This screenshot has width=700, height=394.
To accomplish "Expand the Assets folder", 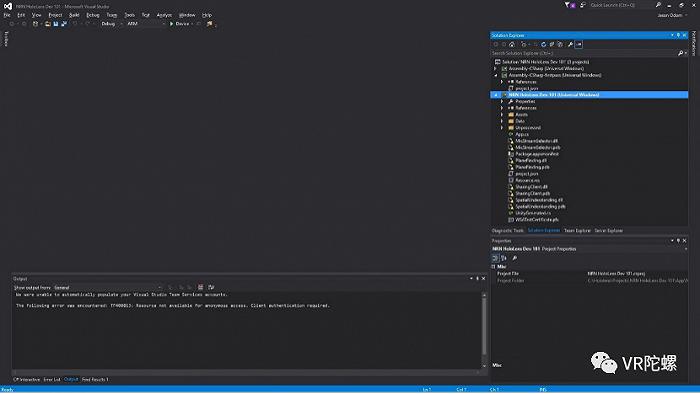I will (502, 115).
